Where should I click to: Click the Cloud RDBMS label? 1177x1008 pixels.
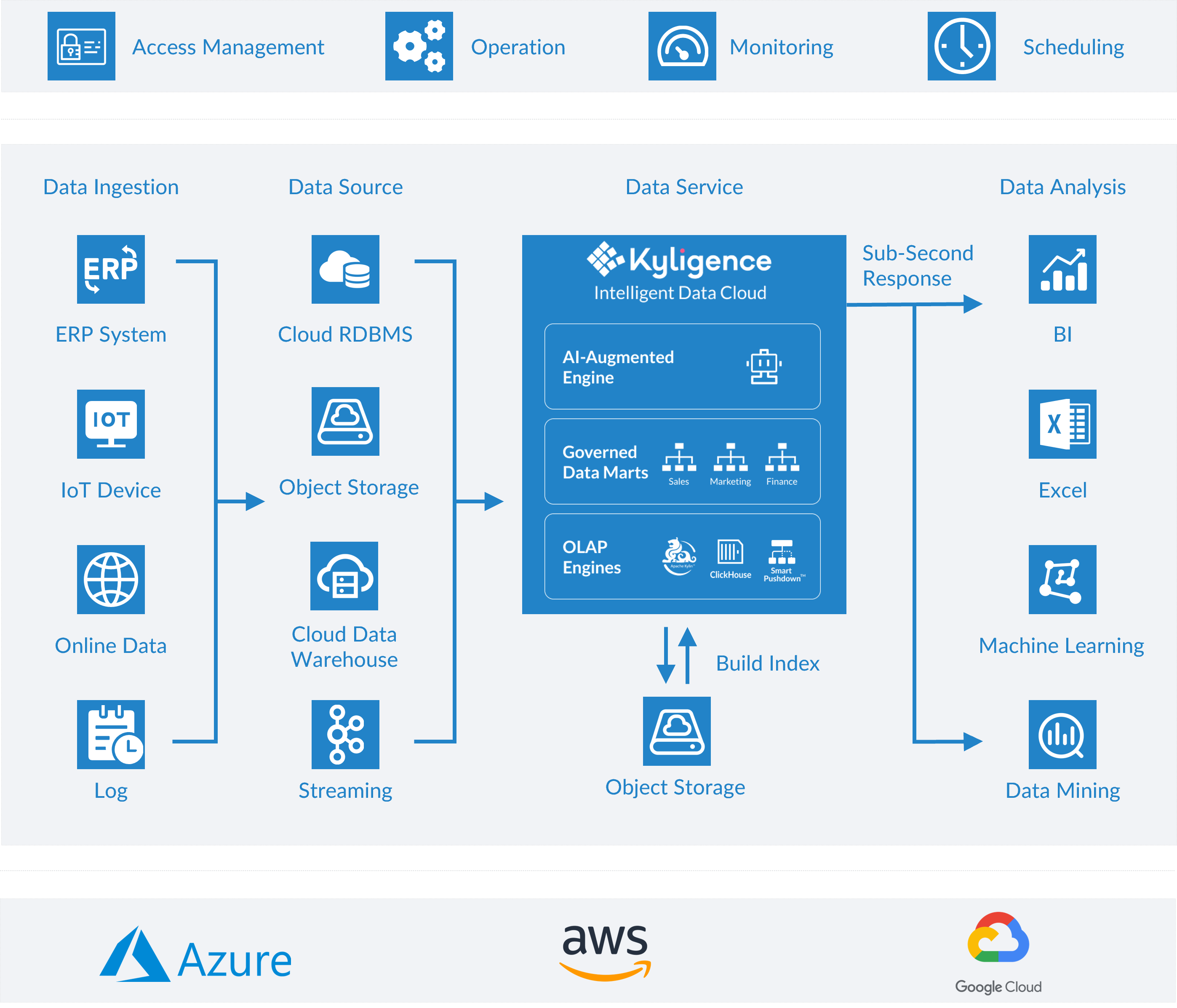tap(345, 334)
